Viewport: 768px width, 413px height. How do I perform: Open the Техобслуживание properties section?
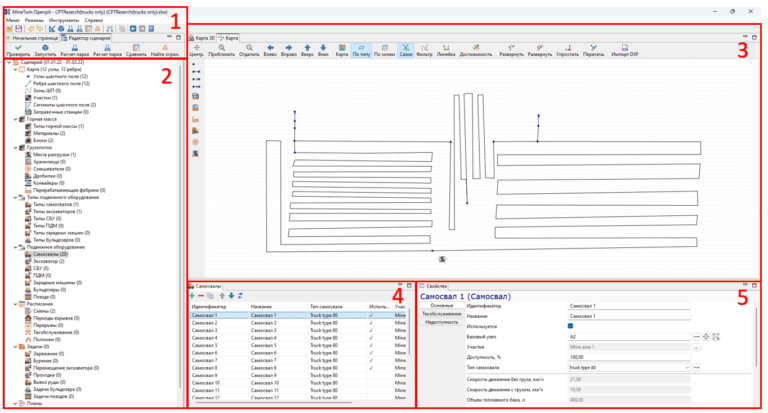point(442,314)
